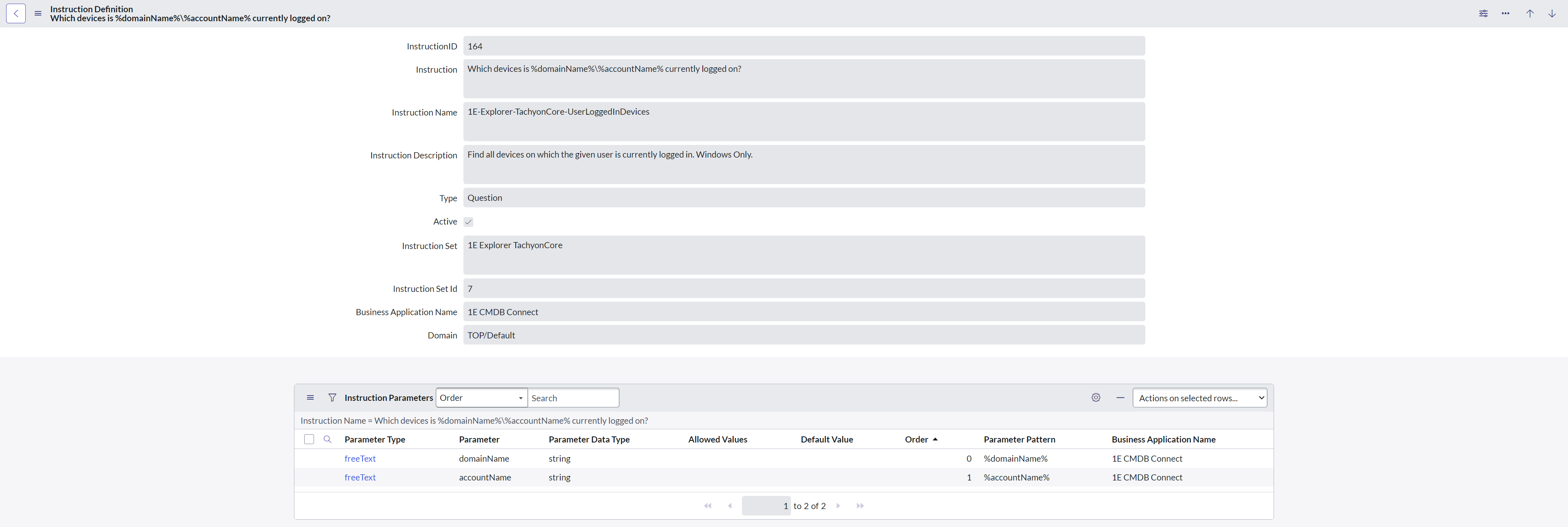
Task: Click 1E CMDB Connect in accountName row
Action: 1147,478
